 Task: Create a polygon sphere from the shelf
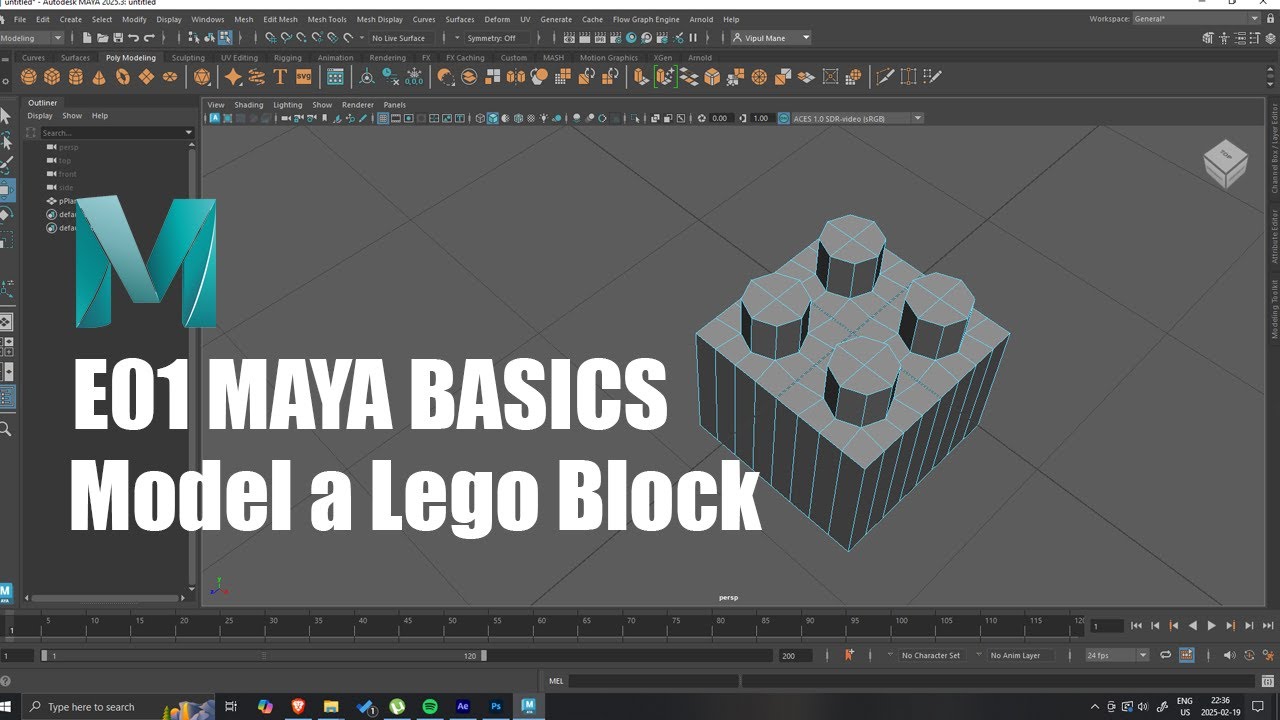click(x=28, y=77)
